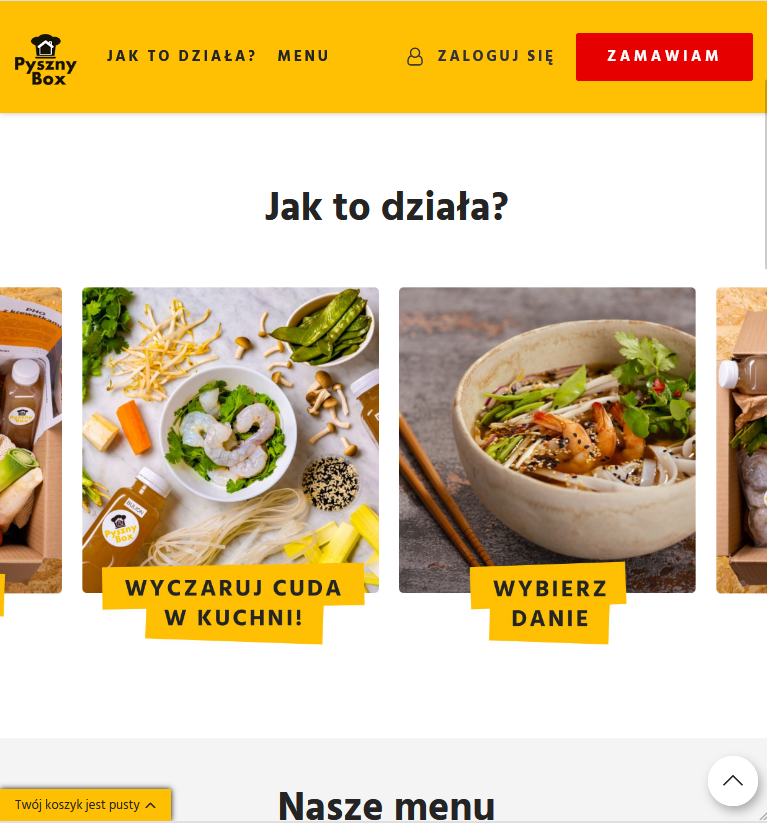Click the Pyszny Box bottle in photo
The height and width of the screenshot is (823, 767).
124,518
